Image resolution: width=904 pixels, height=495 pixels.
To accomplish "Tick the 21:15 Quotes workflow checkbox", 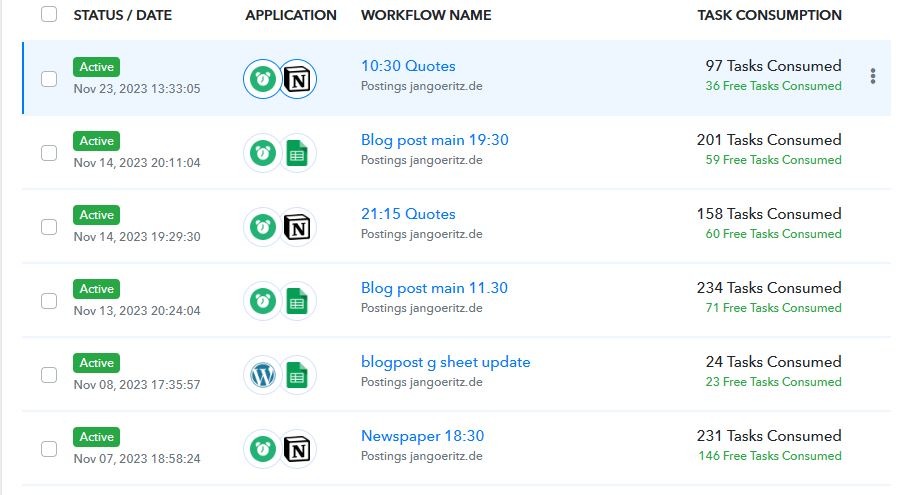I will [49, 227].
